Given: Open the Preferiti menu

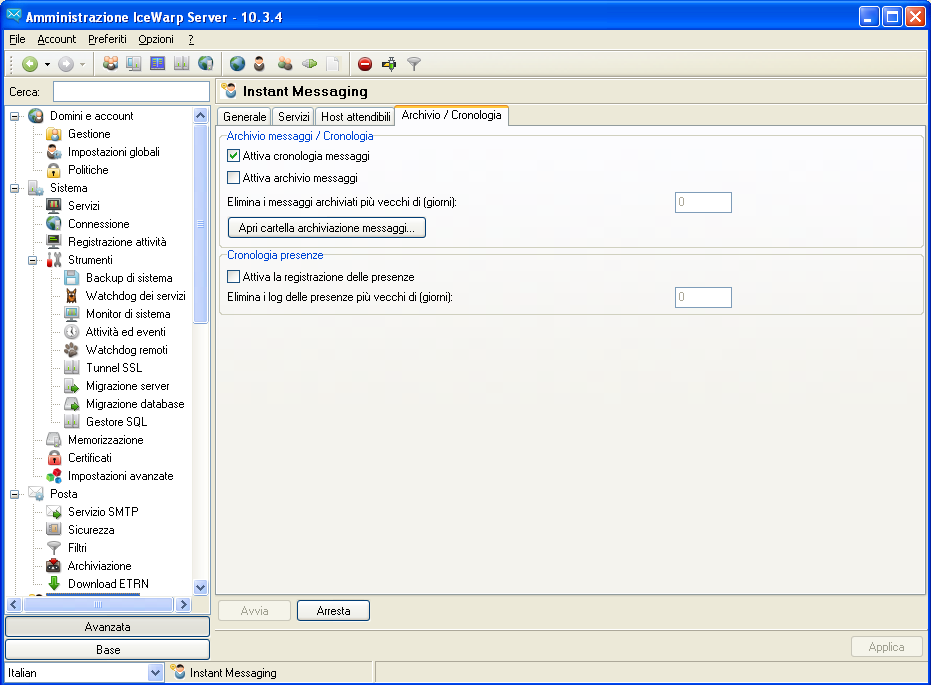Looking at the screenshot, I should click(x=107, y=39).
